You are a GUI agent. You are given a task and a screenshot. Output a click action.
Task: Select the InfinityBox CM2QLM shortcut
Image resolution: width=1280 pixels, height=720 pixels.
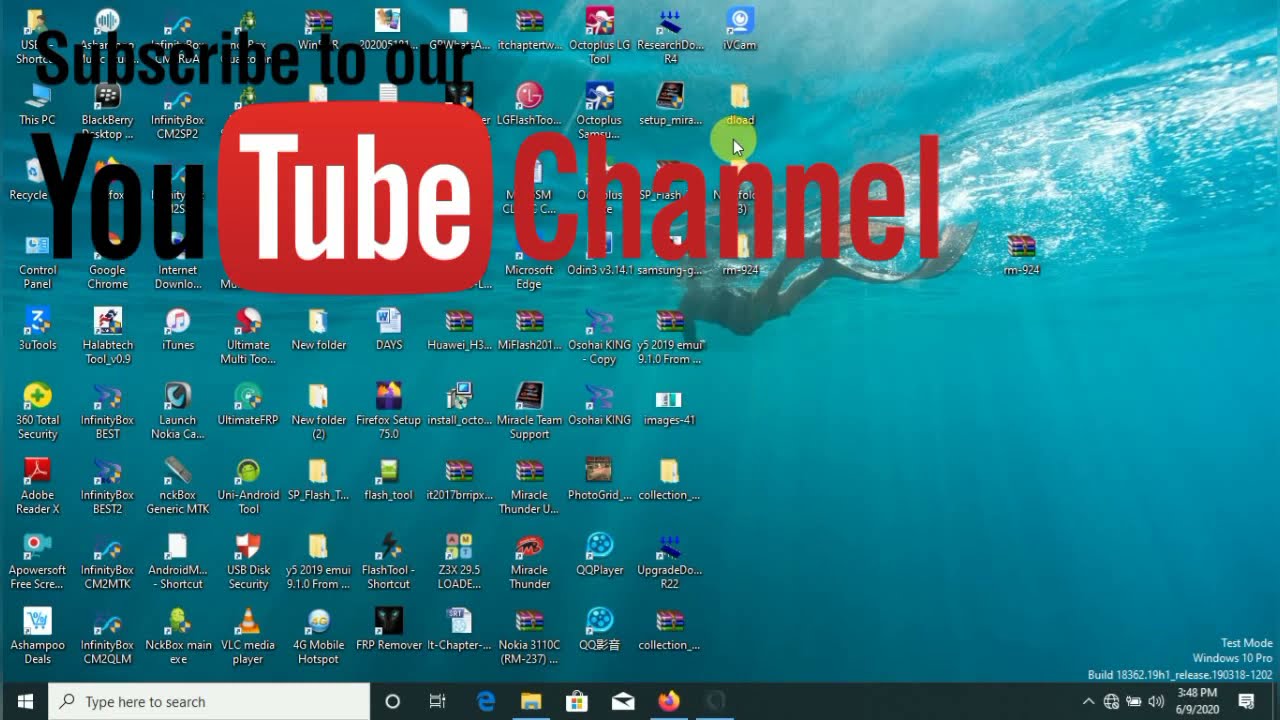pyautogui.click(x=107, y=636)
